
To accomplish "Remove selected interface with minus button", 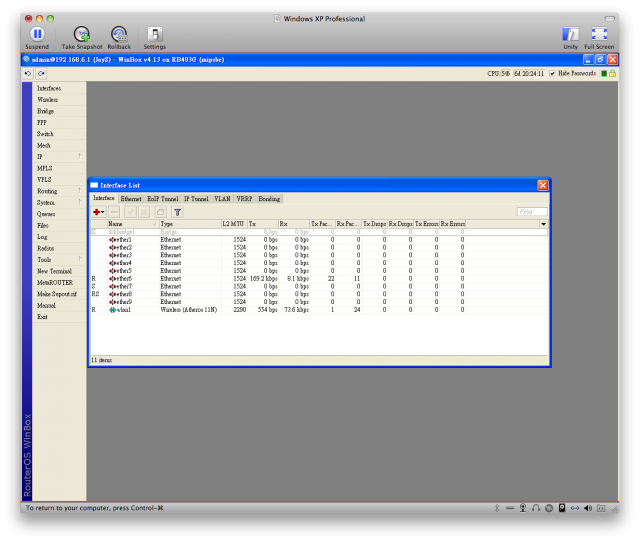I will [x=114, y=212].
